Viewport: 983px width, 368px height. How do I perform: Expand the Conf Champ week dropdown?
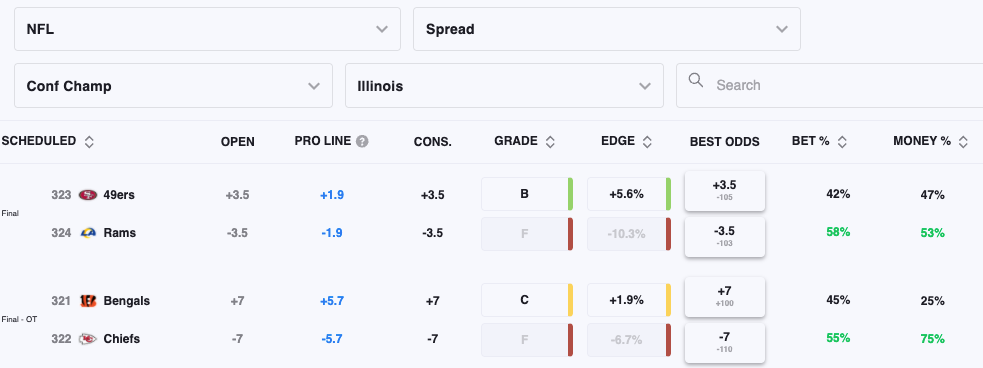pyautogui.click(x=174, y=85)
